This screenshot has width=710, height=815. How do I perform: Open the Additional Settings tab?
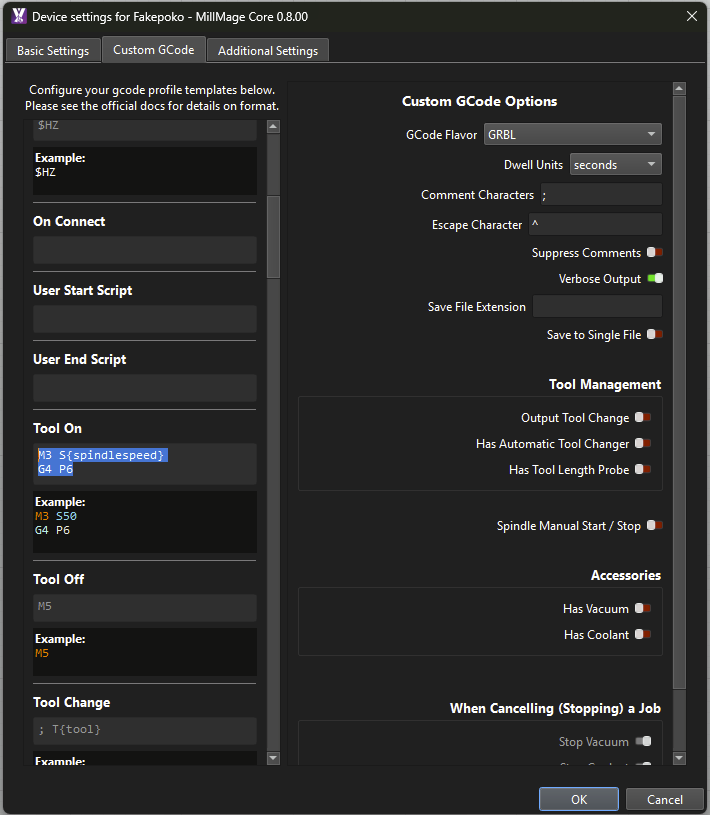(268, 51)
